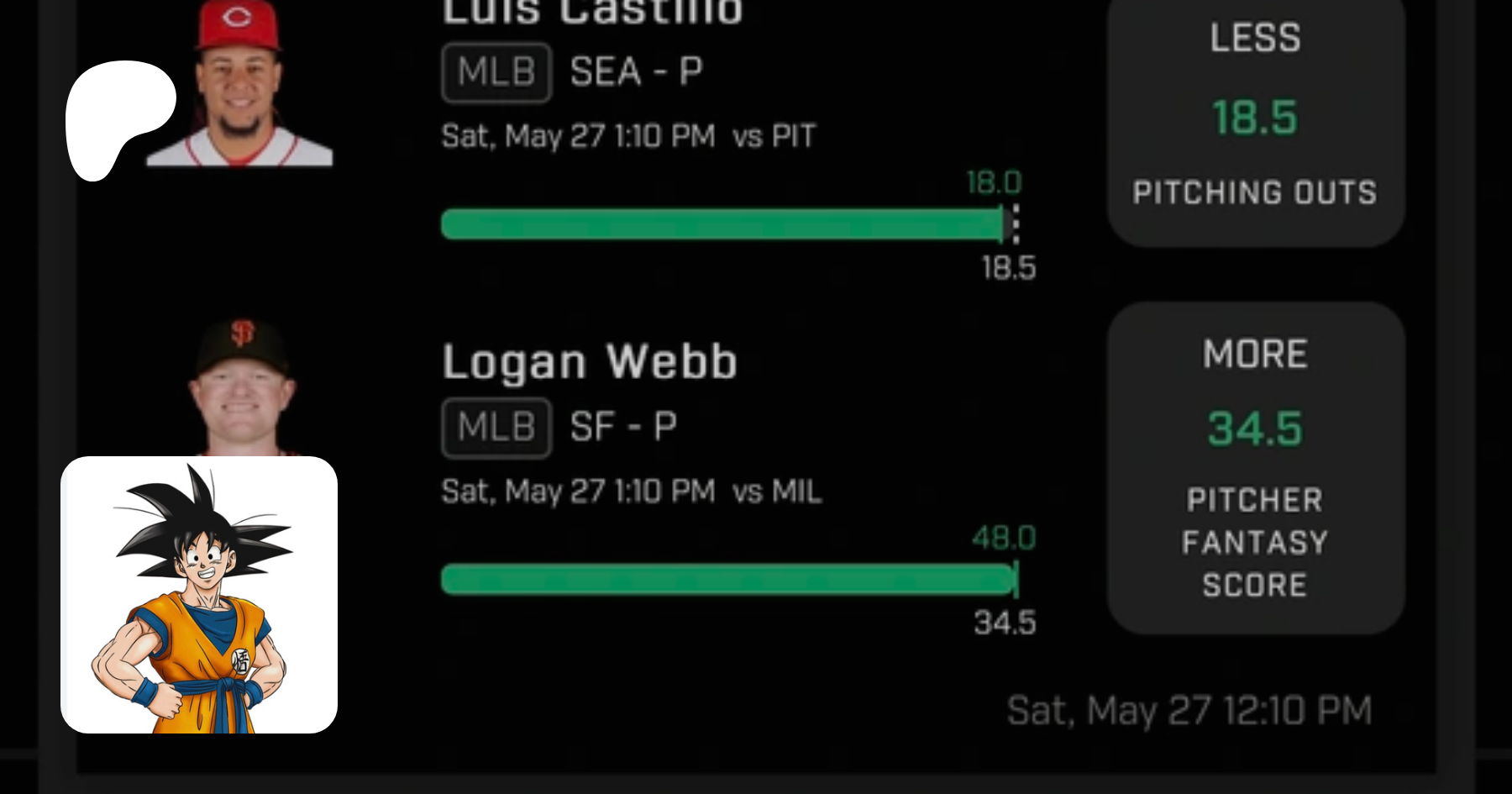Click Logan Webb's green fantasy score progress bar
The image size is (1512, 794).
click(727, 580)
